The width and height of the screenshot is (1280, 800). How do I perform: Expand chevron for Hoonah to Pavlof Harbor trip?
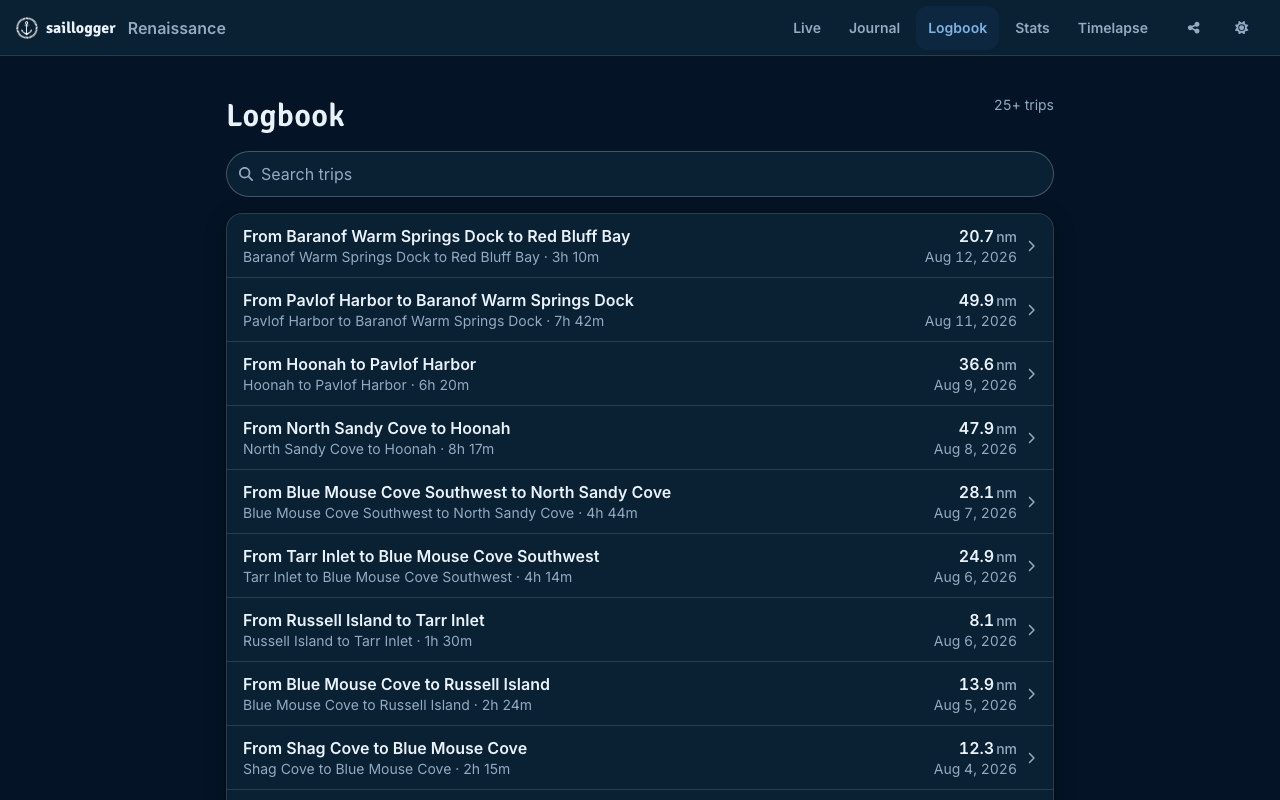[1031, 374]
